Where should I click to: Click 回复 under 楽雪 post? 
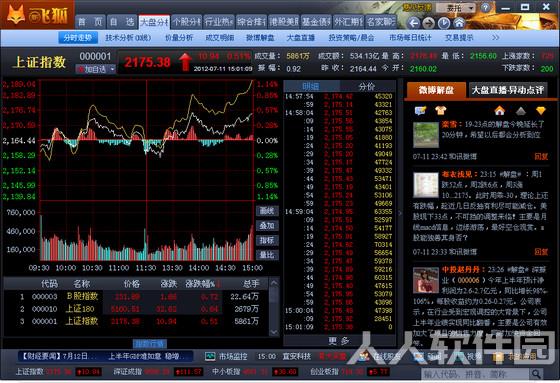[541, 156]
